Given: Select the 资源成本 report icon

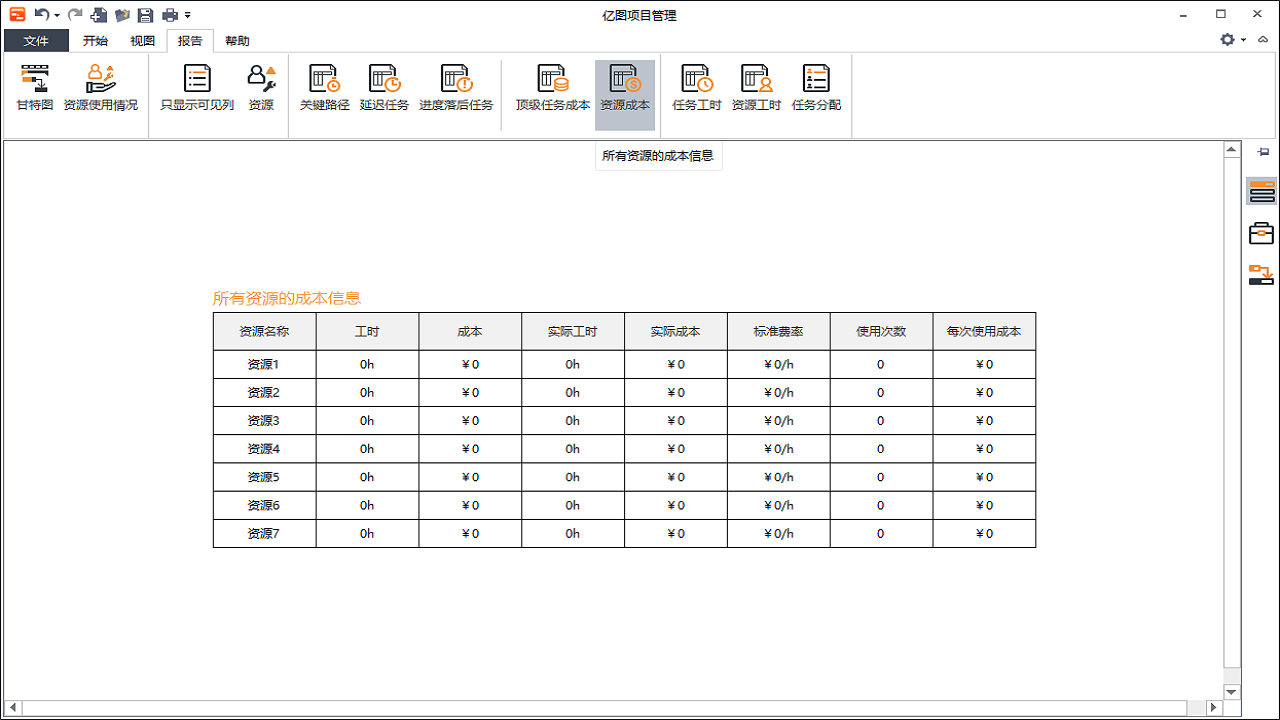Looking at the screenshot, I should pyautogui.click(x=625, y=88).
